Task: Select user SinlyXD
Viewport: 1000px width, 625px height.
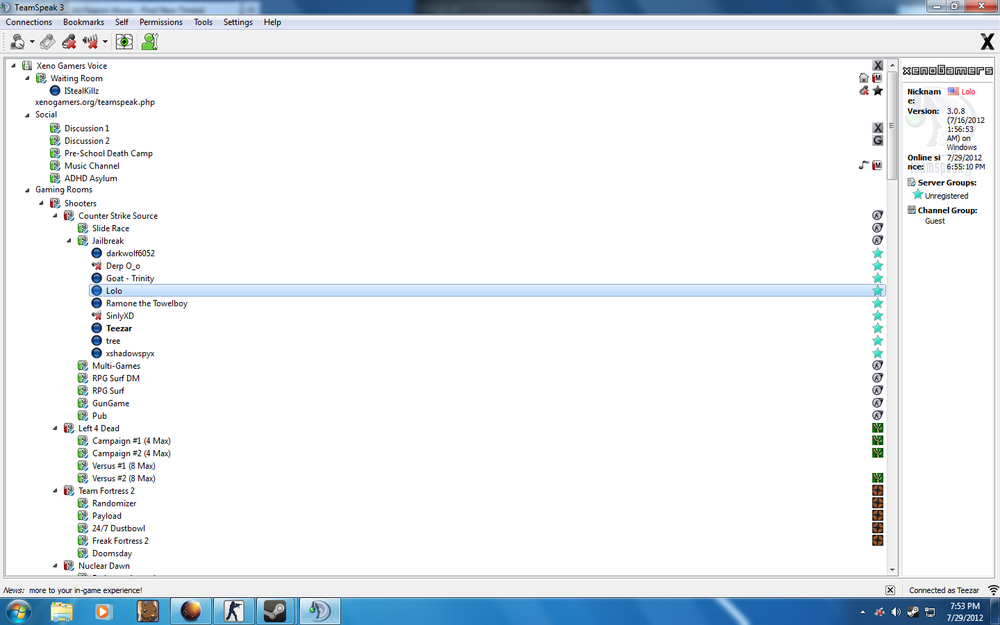Action: tap(120, 316)
